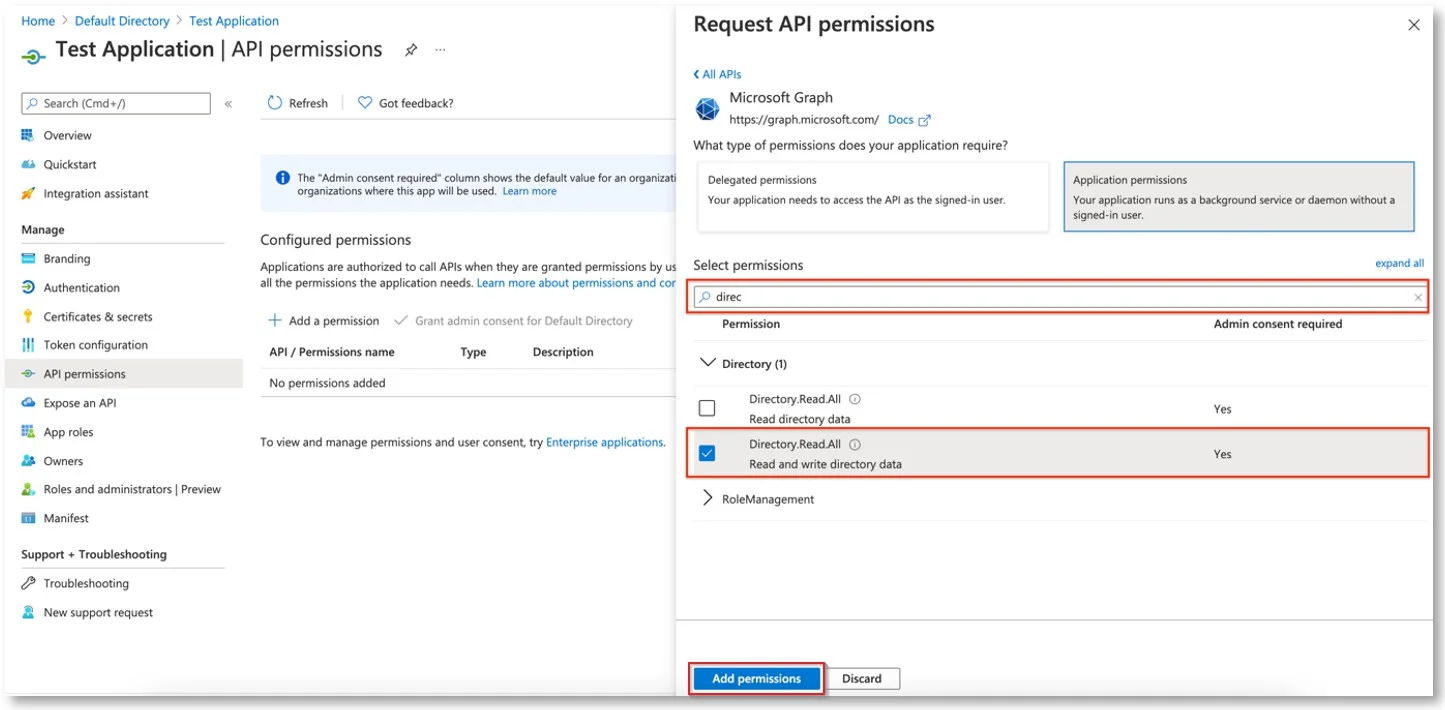Click the Integration assistant rocket icon

(28, 193)
